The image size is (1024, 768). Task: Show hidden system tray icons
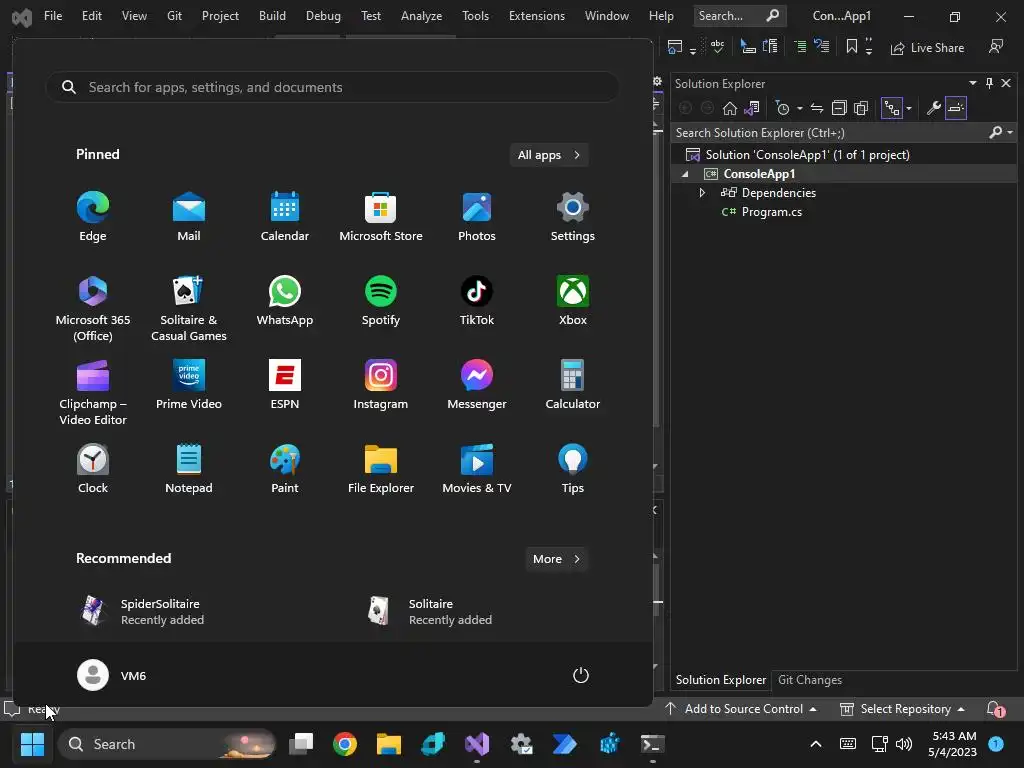click(x=816, y=744)
